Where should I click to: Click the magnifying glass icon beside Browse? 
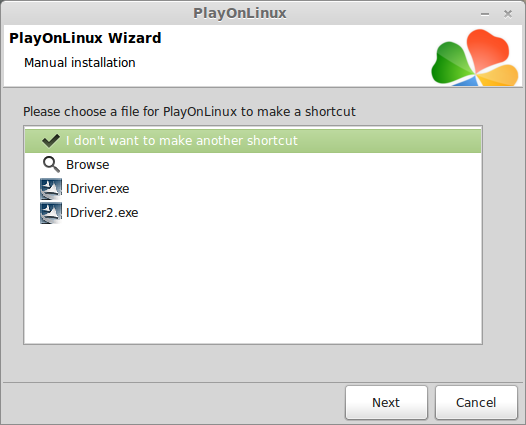pyautogui.click(x=51, y=164)
